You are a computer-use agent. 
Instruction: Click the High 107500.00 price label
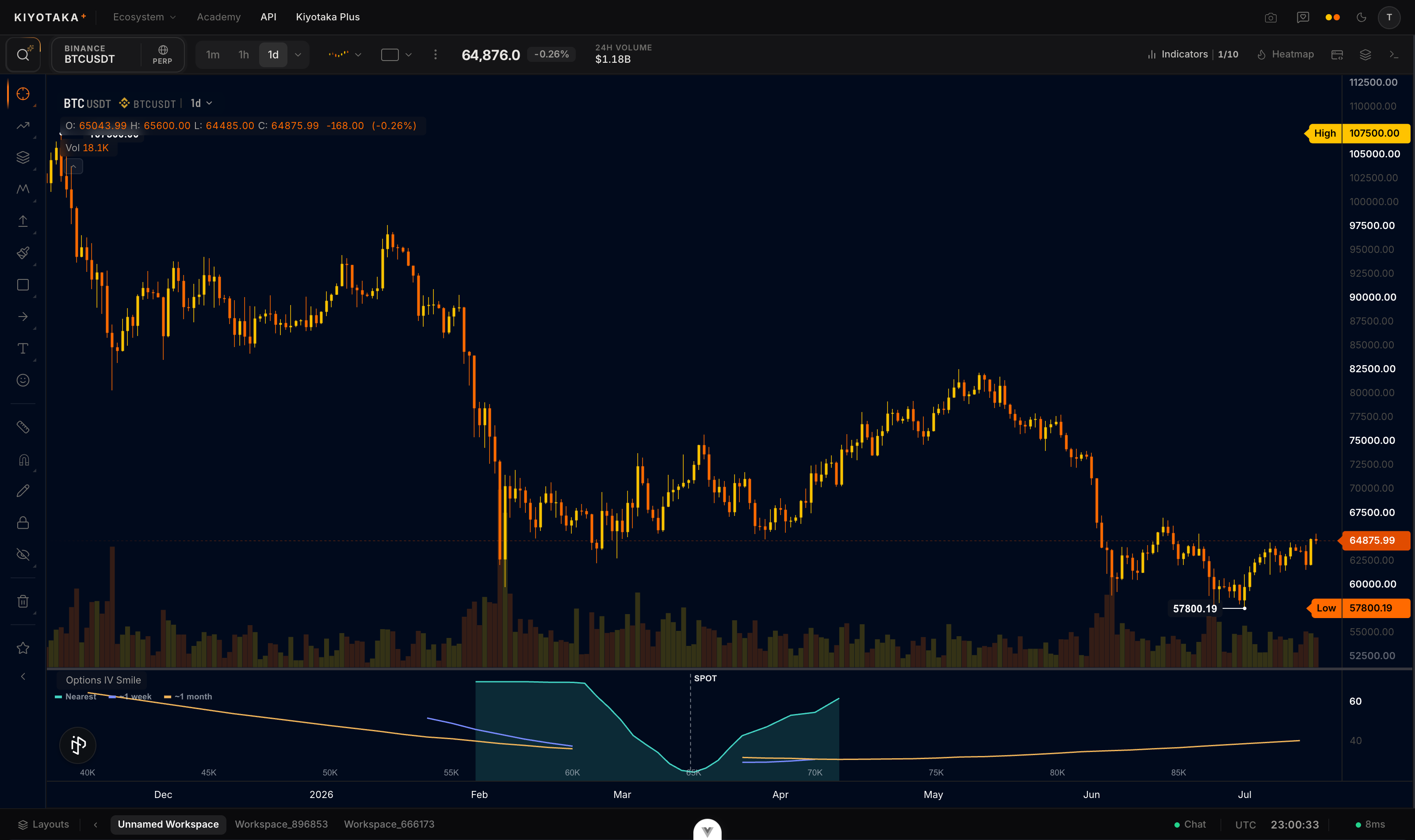[1357, 134]
